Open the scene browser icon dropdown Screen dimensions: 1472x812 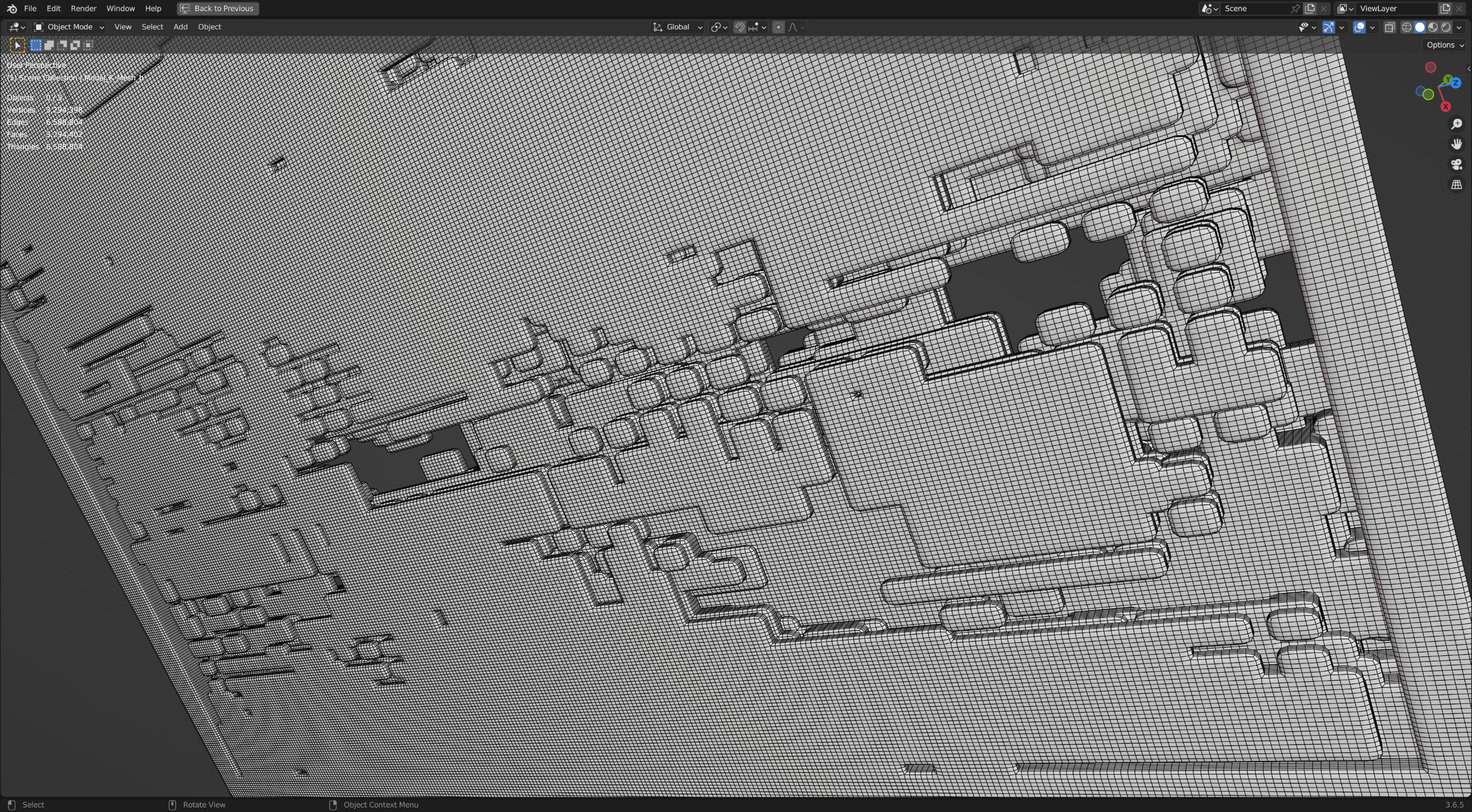pos(1210,8)
